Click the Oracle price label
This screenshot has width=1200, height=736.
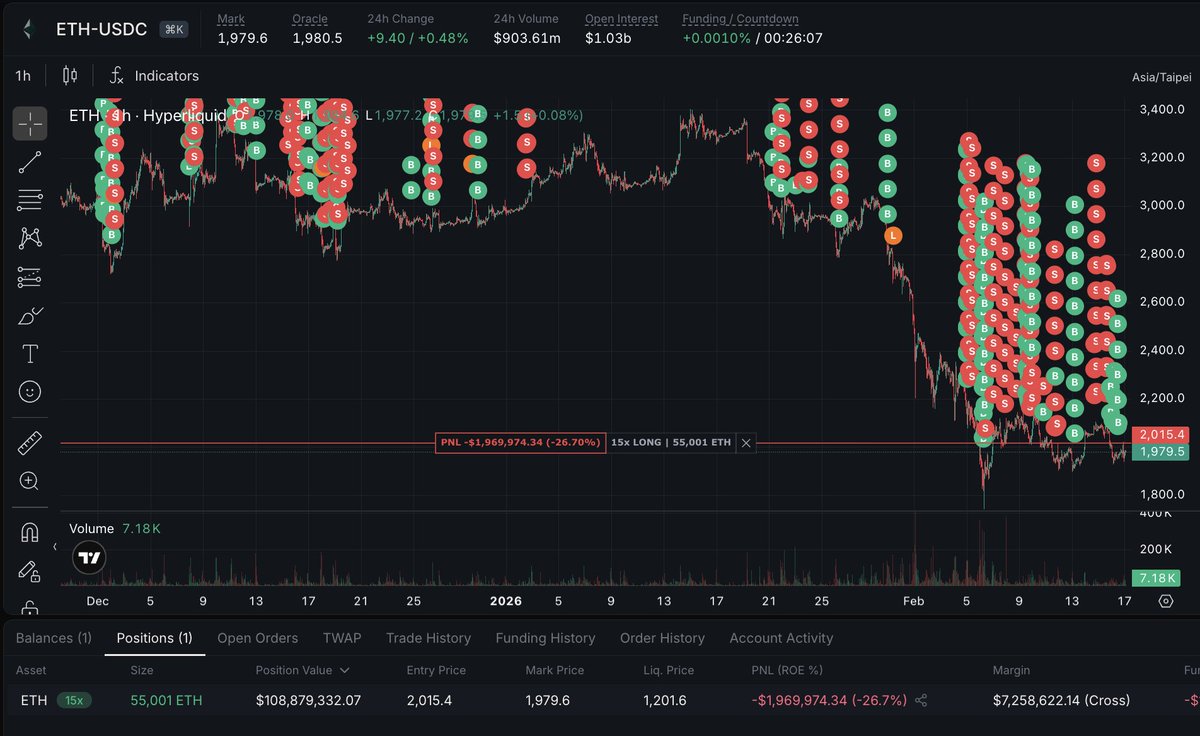coord(309,19)
